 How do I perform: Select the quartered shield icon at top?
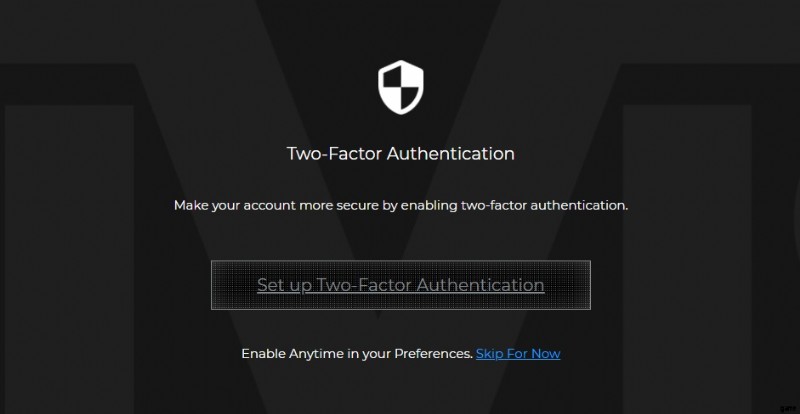pos(400,87)
